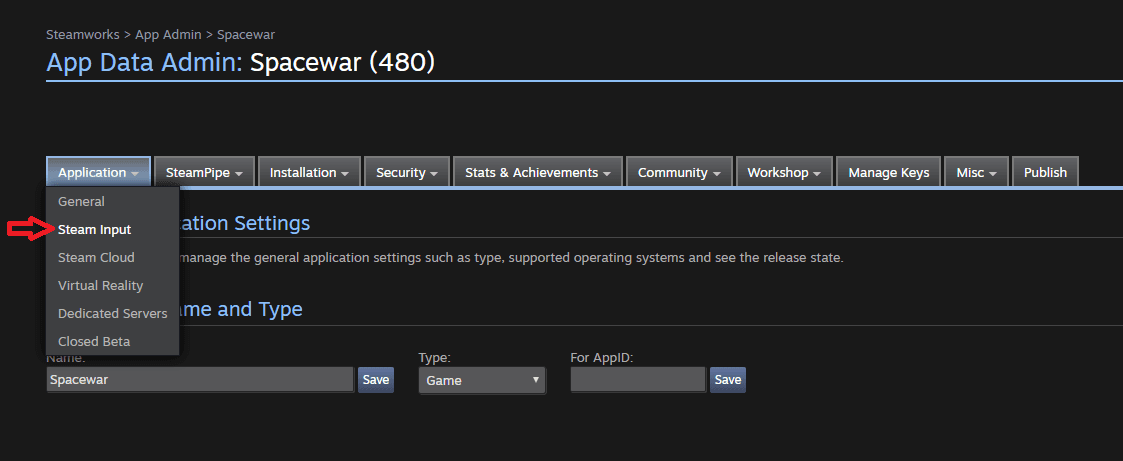Open the Community dropdown menu

(679, 172)
